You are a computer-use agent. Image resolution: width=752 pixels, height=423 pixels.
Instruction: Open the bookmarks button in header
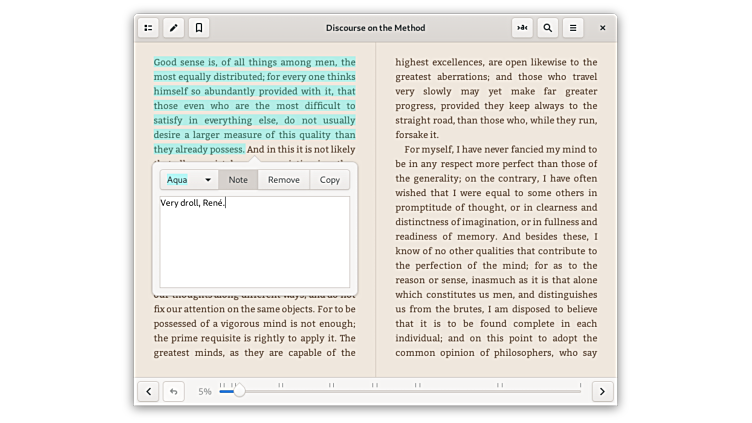point(198,28)
